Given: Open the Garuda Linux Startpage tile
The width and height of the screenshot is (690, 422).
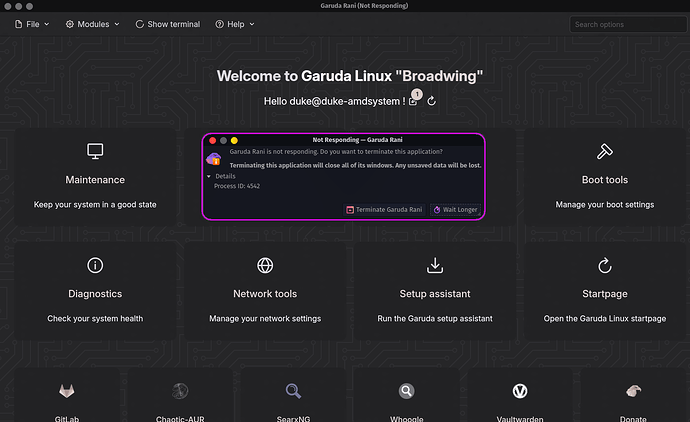Looking at the screenshot, I should click(604, 292).
